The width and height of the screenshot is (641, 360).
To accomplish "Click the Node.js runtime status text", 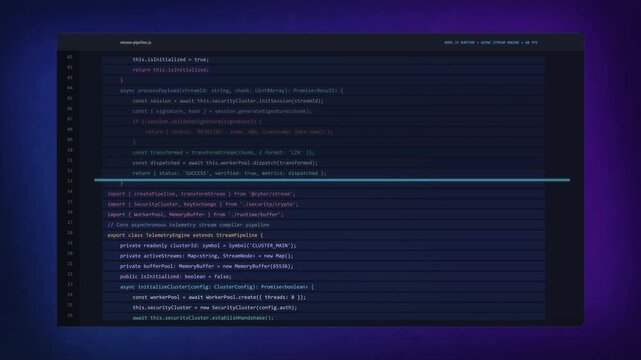I will click(491, 42).
